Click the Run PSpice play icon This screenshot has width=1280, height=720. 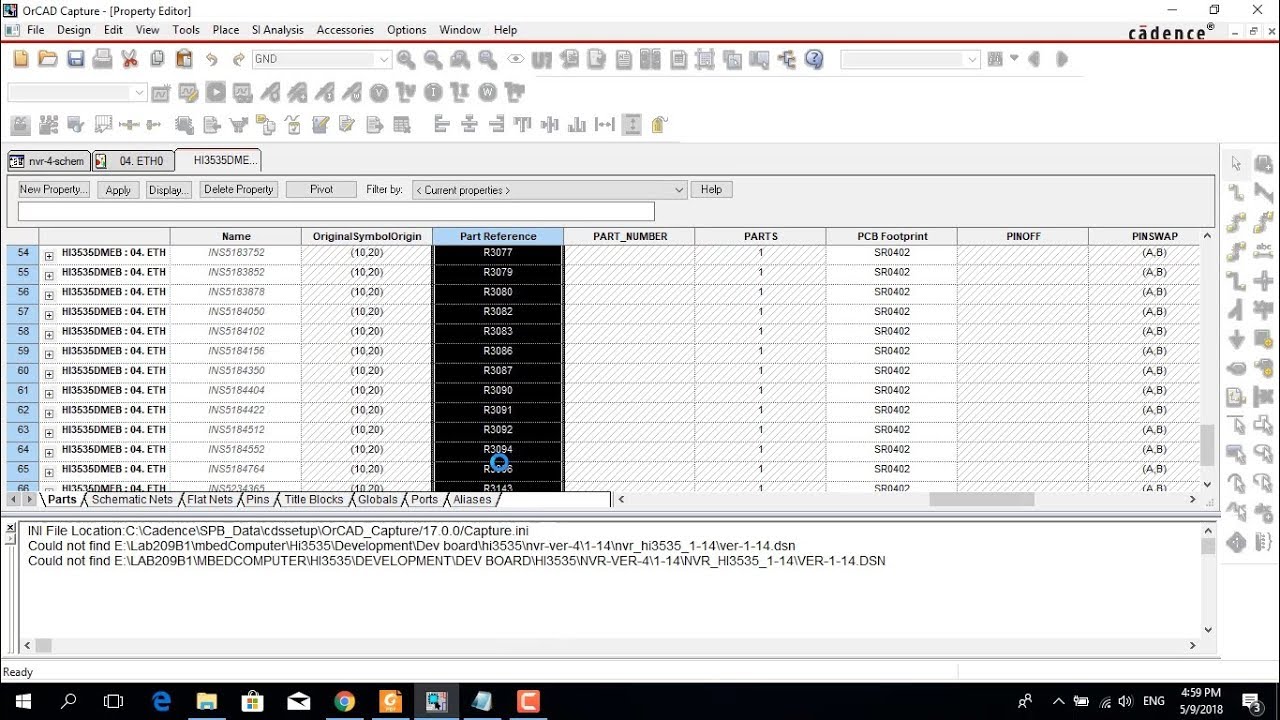pyautogui.click(x=216, y=93)
